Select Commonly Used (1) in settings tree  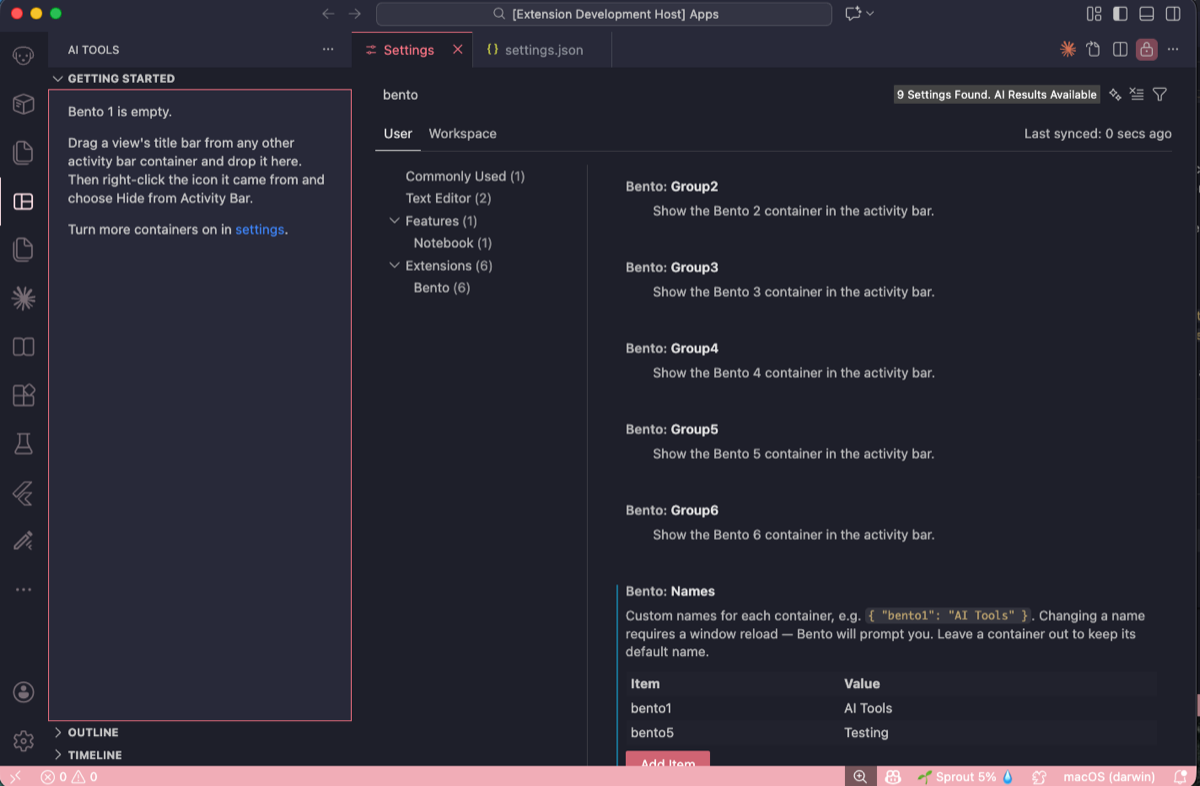pos(465,176)
